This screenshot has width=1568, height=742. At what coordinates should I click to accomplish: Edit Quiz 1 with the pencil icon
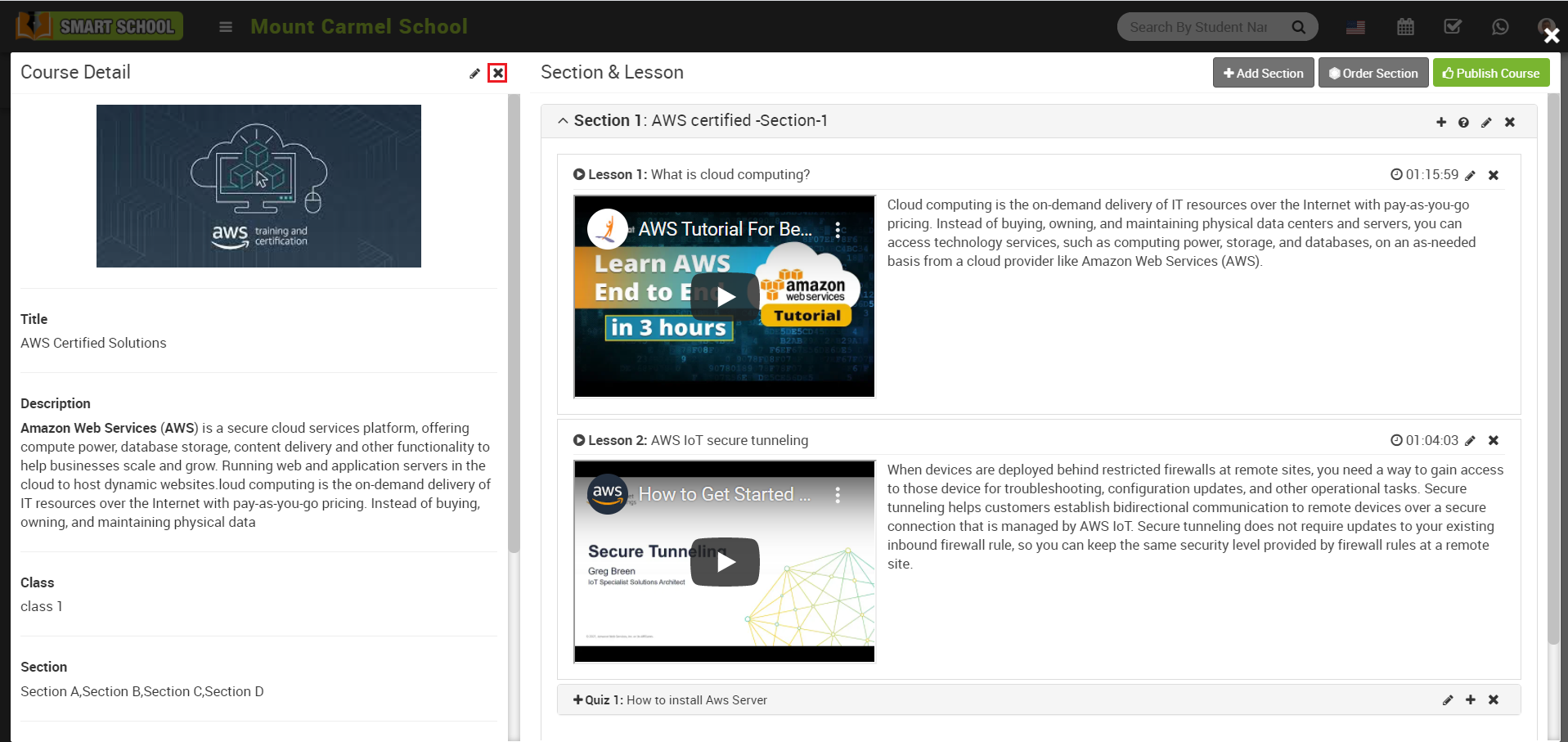tap(1448, 699)
